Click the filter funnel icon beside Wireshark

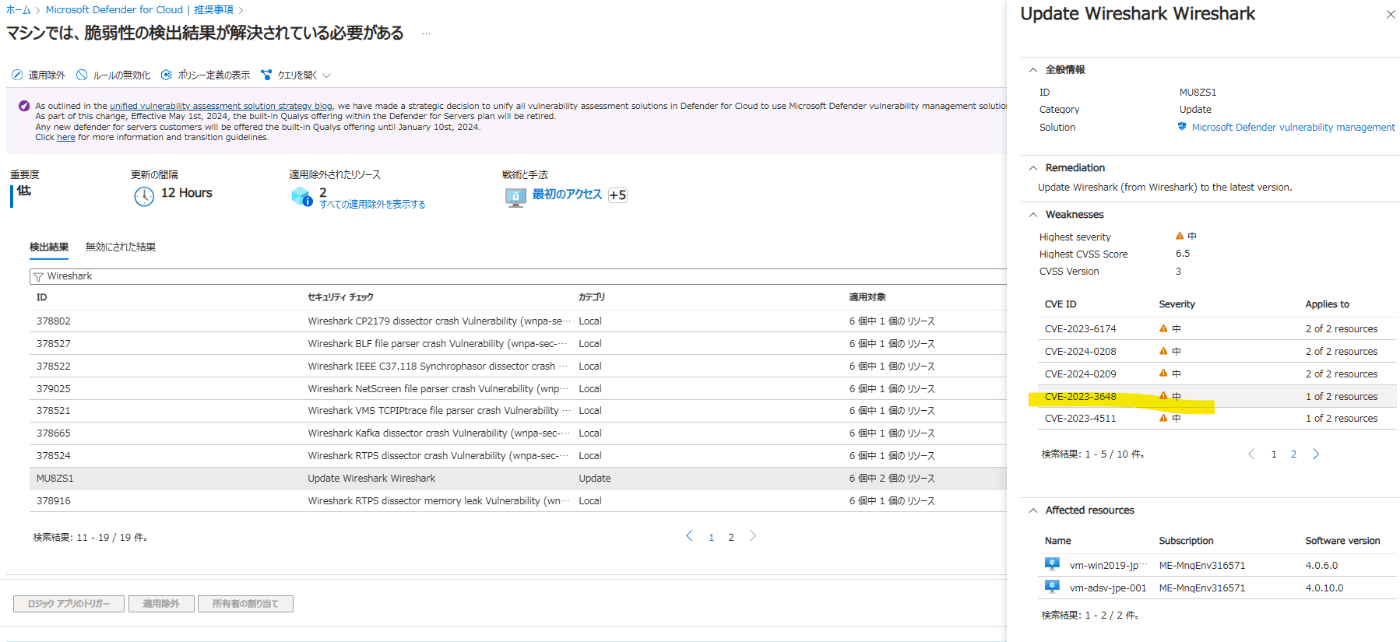click(38, 276)
